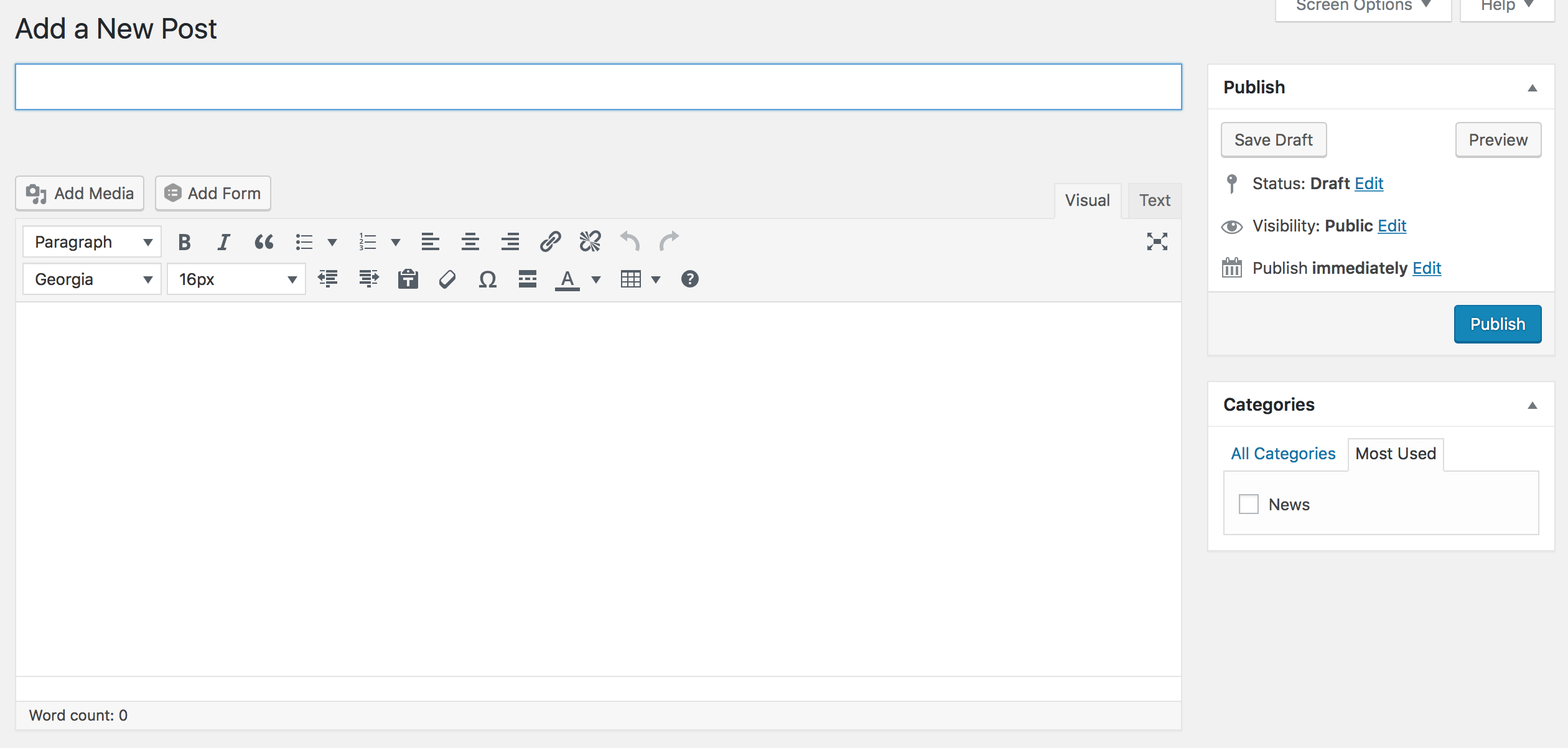Insert a horizontal line

(528, 279)
